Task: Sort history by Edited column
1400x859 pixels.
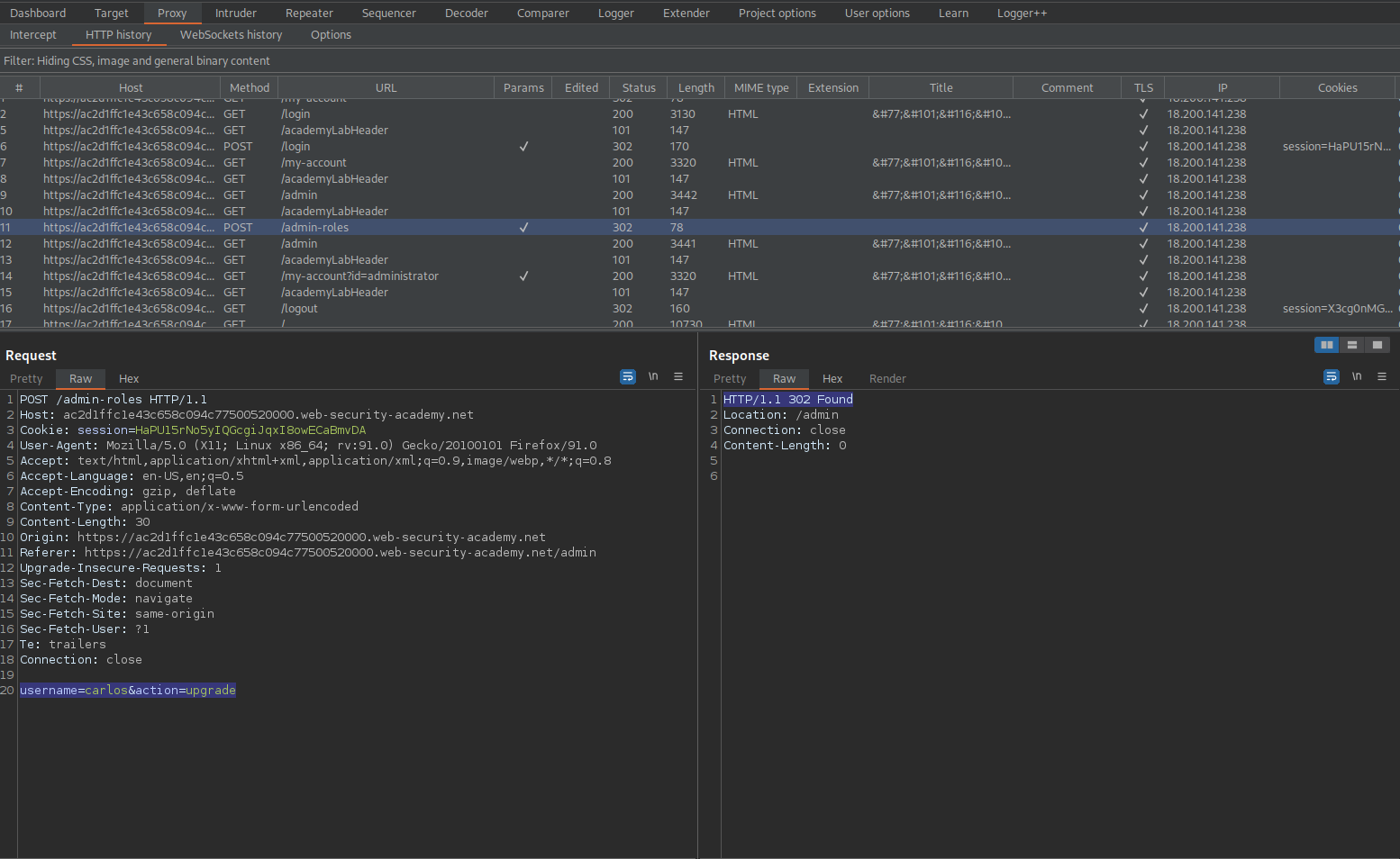Action: point(582,87)
